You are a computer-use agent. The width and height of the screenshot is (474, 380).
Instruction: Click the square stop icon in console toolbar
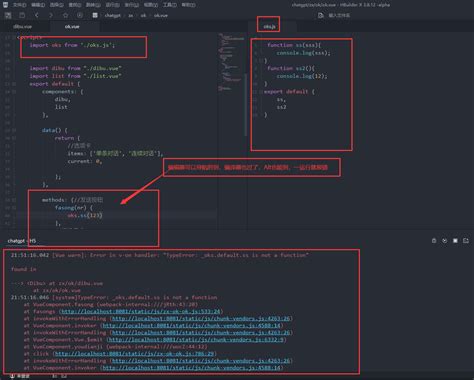(x=455, y=241)
